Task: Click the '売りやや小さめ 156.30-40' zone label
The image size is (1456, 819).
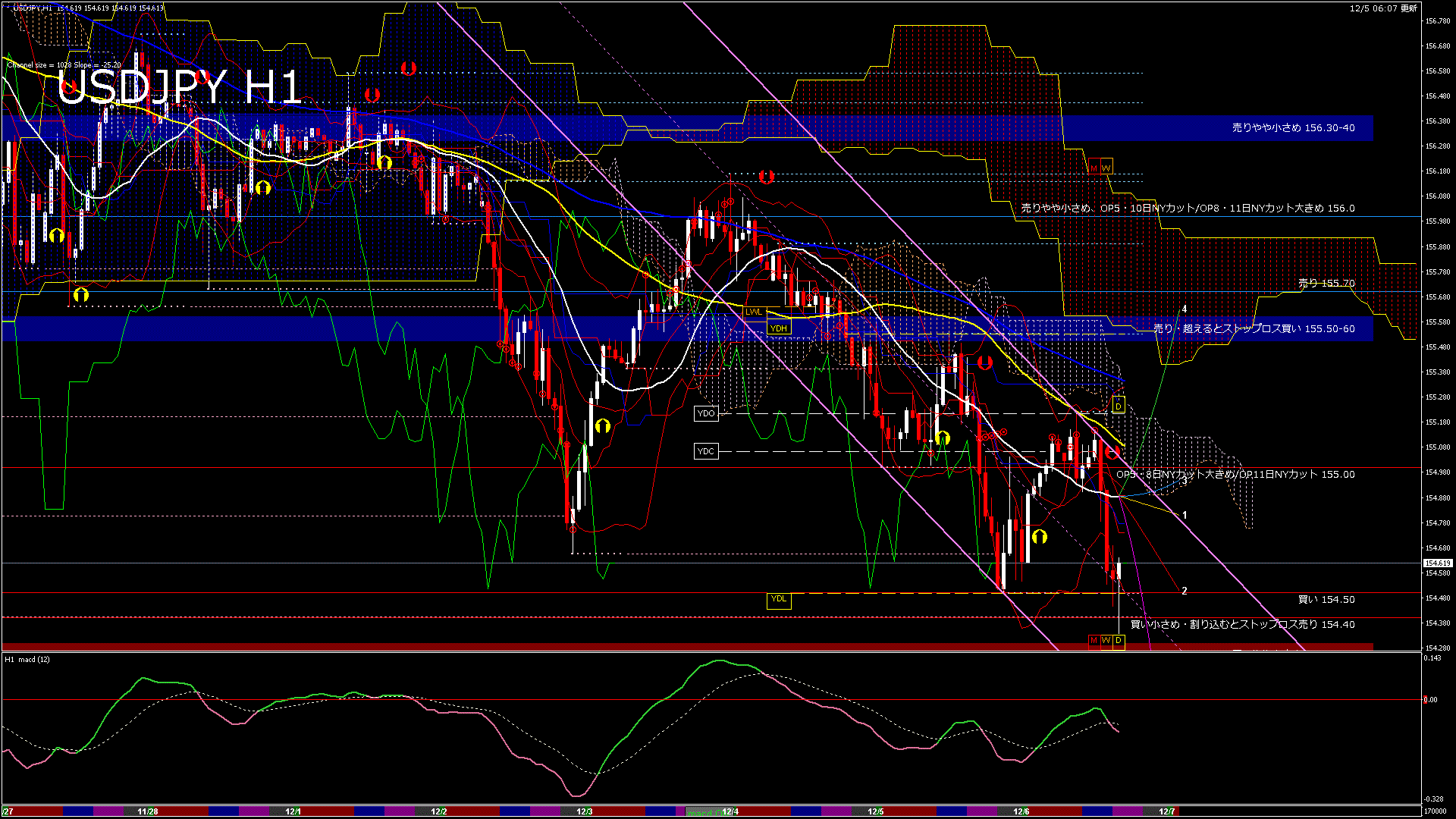Action: (1293, 127)
